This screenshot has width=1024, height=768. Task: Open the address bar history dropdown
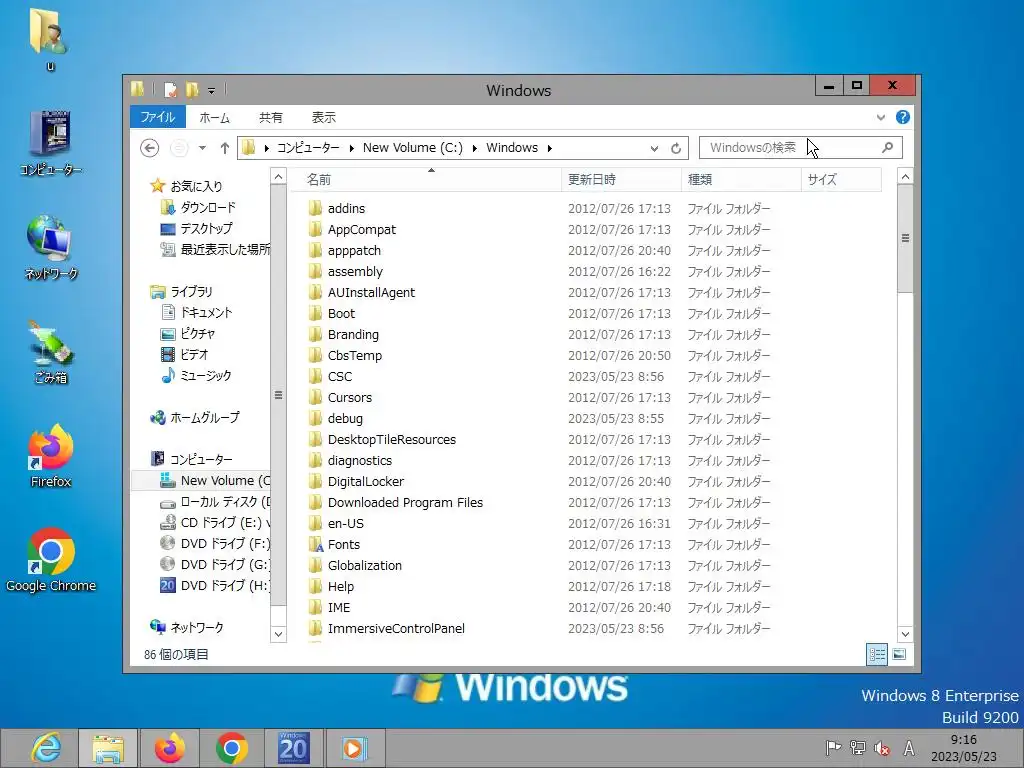[654, 148]
